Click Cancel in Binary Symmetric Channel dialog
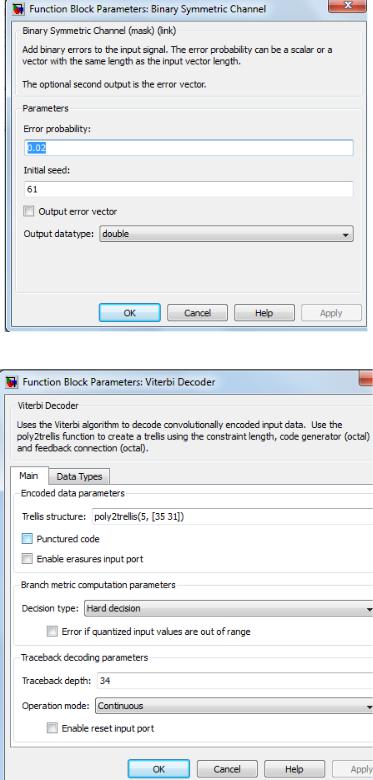373x780 pixels. click(x=197, y=313)
